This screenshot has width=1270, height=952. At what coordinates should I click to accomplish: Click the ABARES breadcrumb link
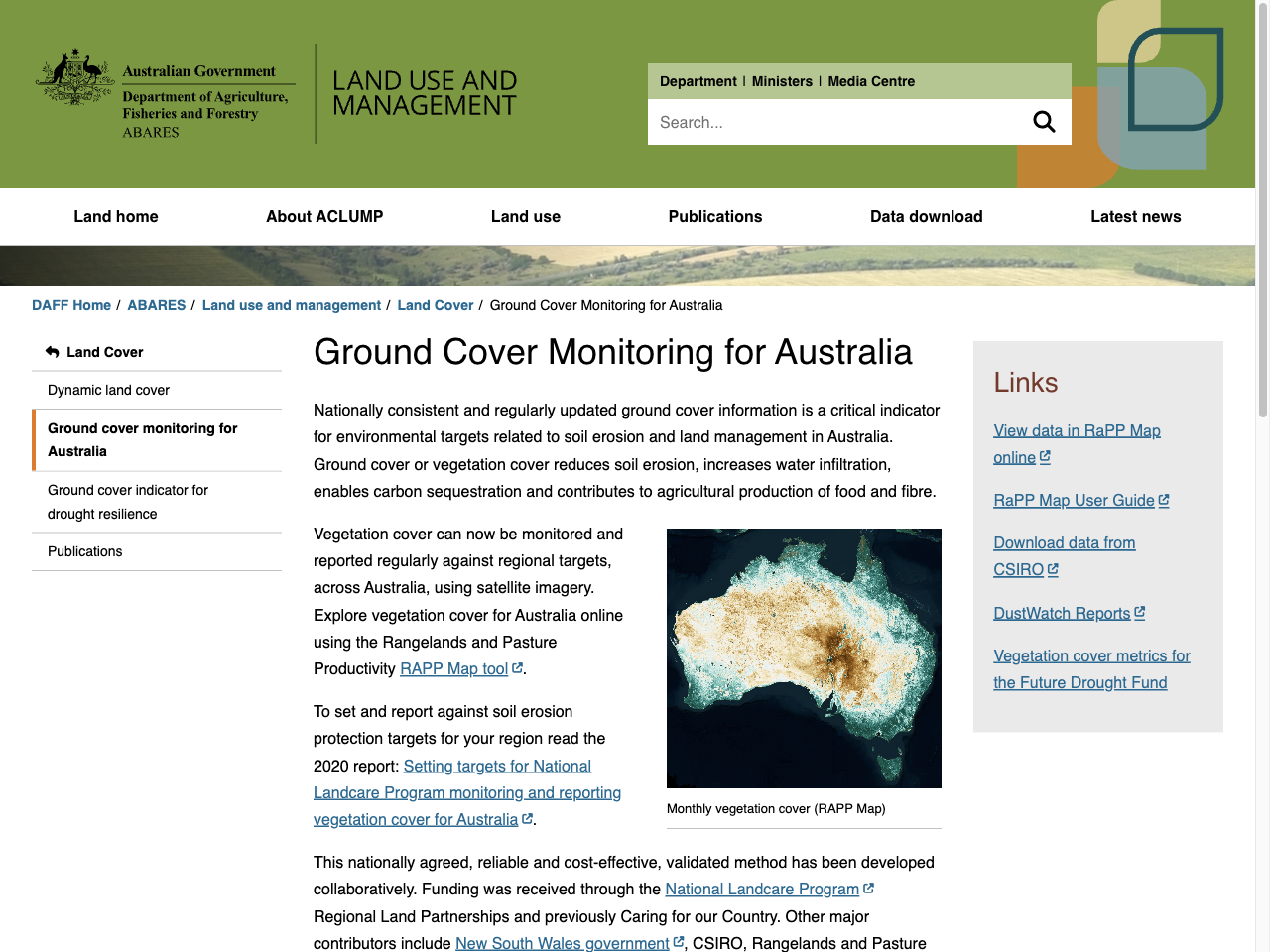coord(156,305)
